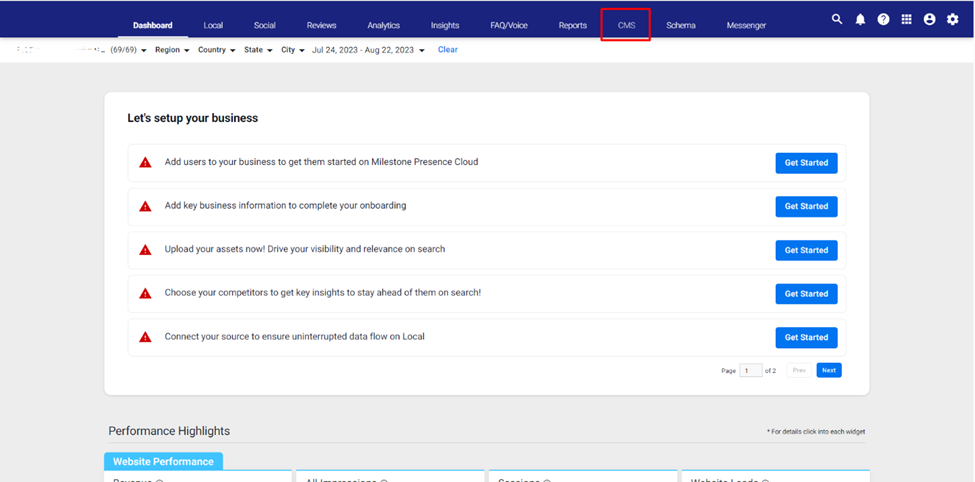Click text "Add users to your business"
Viewport: 975px width, 482px height.
tap(220, 162)
